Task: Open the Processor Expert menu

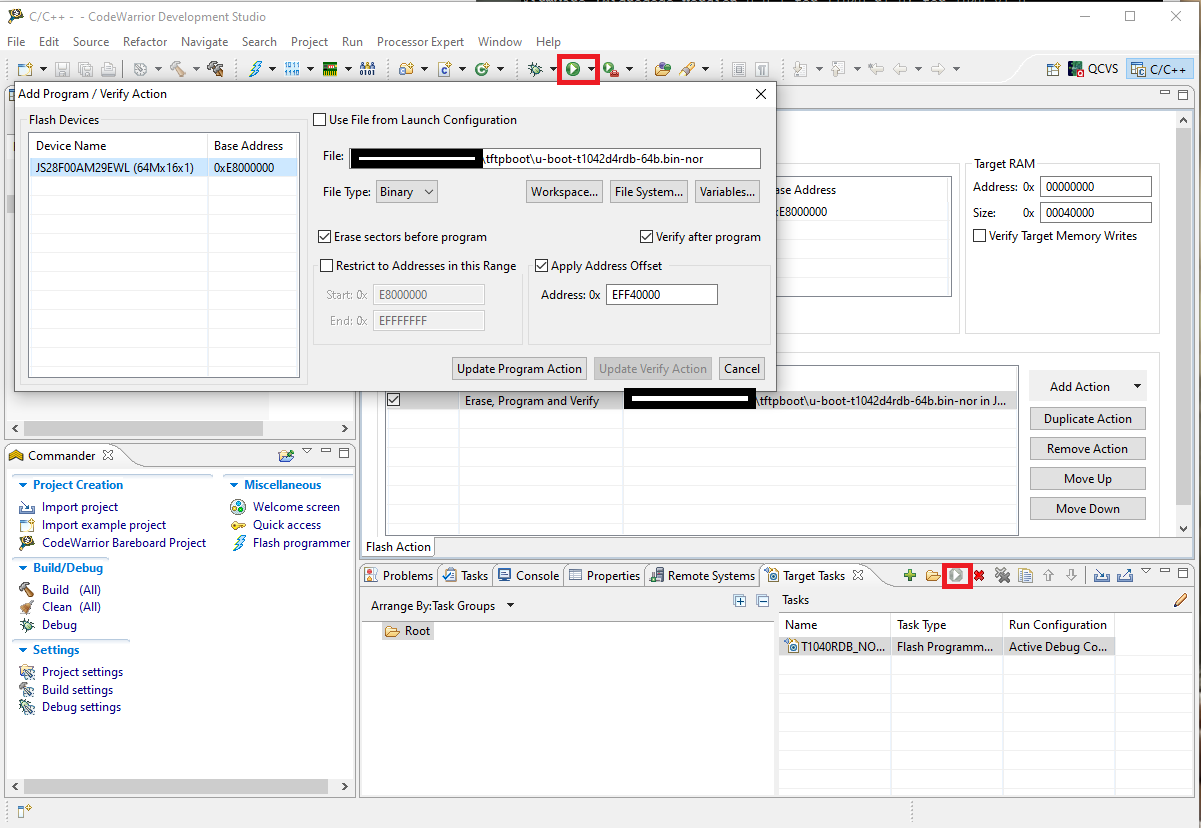Action: tap(420, 42)
